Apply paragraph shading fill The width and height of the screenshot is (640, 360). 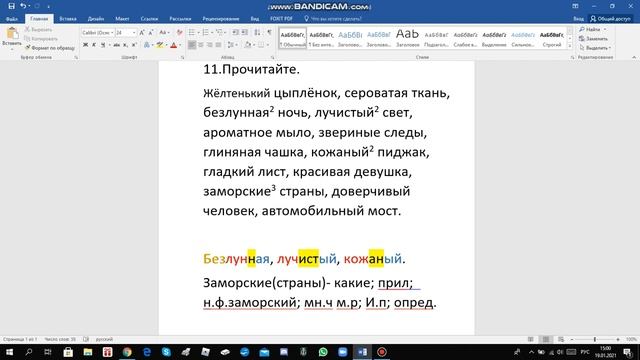point(247,45)
